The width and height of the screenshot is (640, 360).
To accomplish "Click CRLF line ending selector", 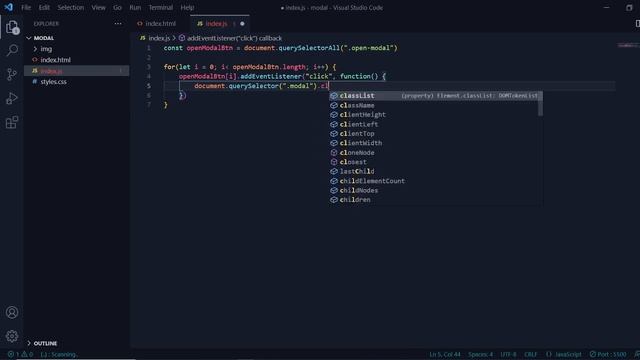I will click(x=531, y=354).
